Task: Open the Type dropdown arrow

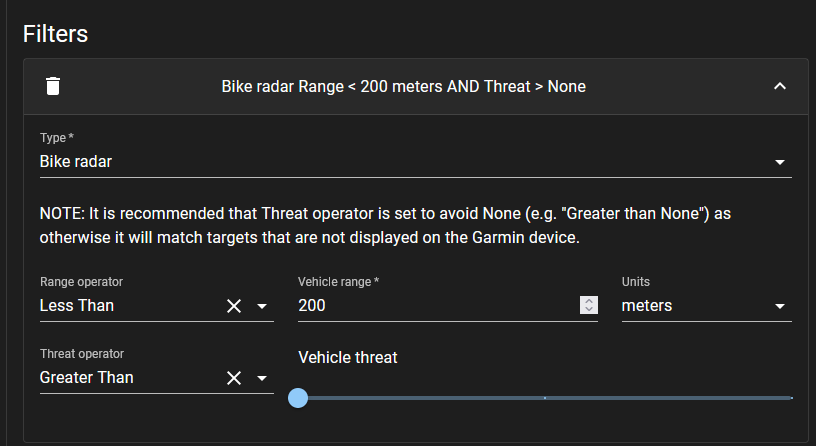Action: [x=780, y=162]
